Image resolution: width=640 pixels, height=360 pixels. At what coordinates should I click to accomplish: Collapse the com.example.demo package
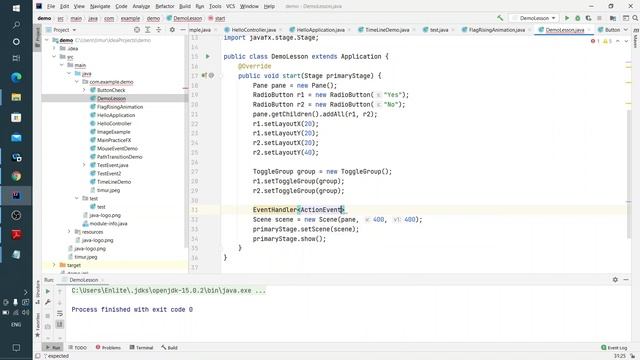click(x=77, y=82)
